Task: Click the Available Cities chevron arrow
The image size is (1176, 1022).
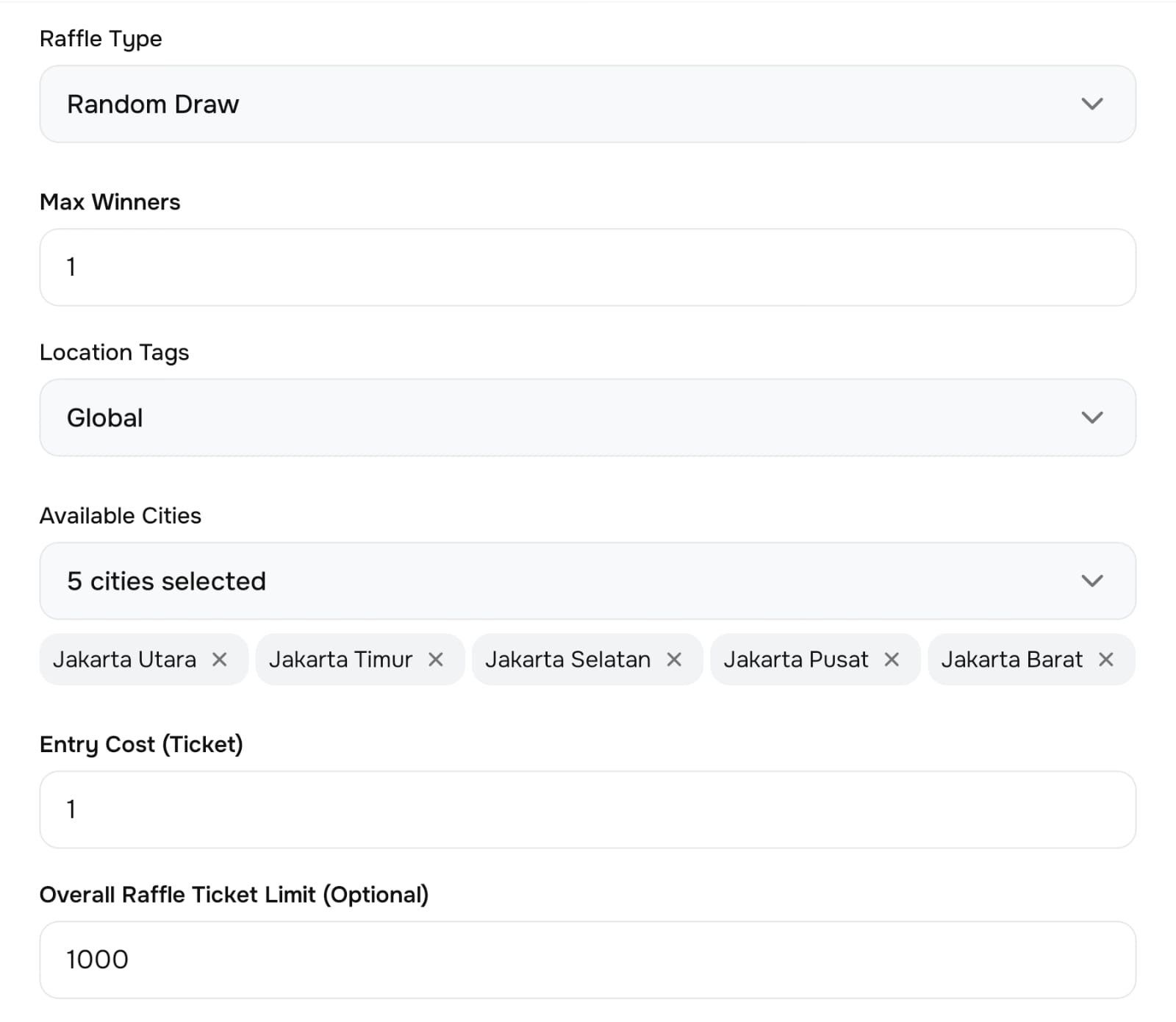Action: pos(1092,581)
